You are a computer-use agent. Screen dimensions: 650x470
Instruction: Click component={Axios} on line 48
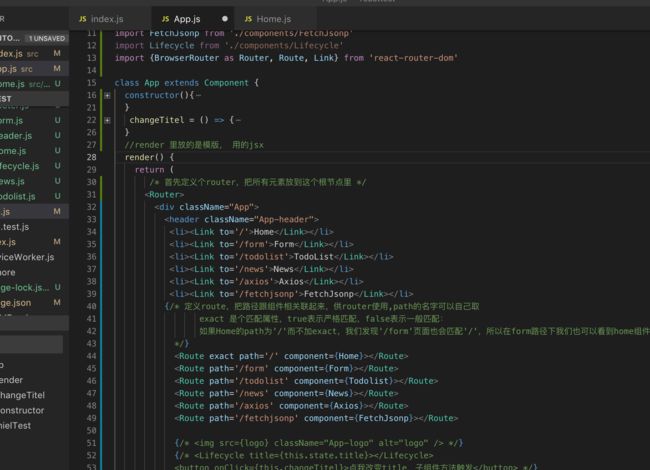[x=321, y=406]
